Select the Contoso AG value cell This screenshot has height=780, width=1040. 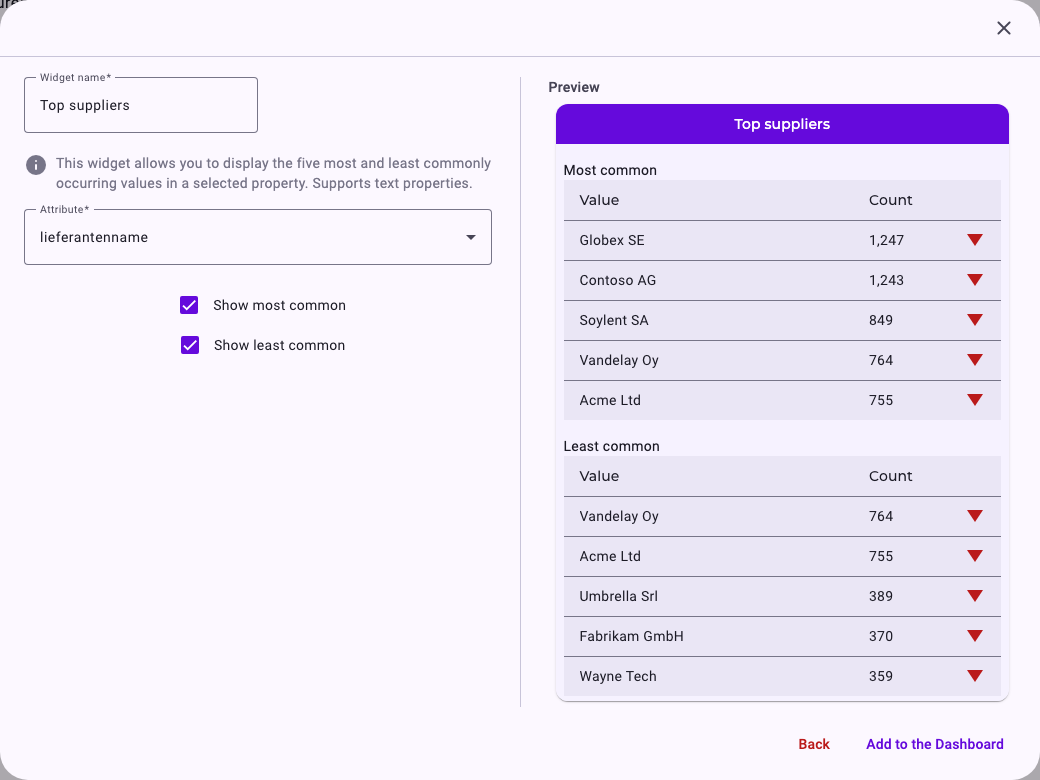pos(618,281)
